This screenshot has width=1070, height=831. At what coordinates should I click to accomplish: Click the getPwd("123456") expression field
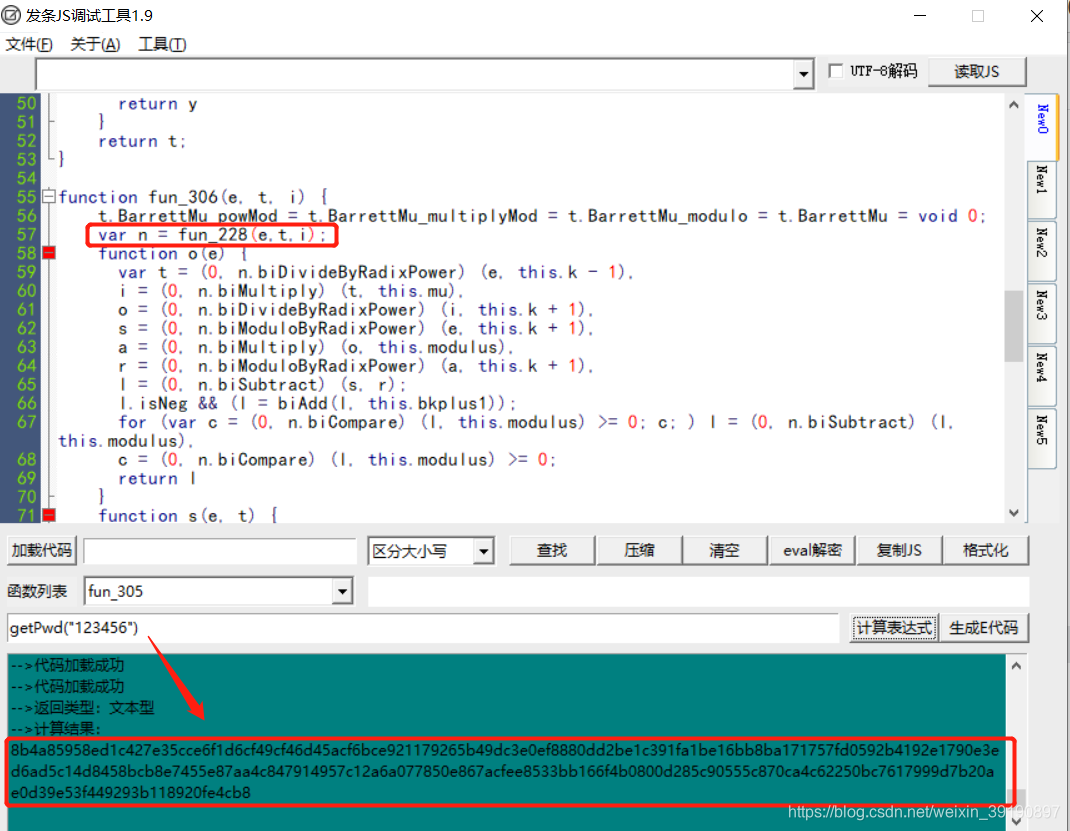[x=422, y=628]
